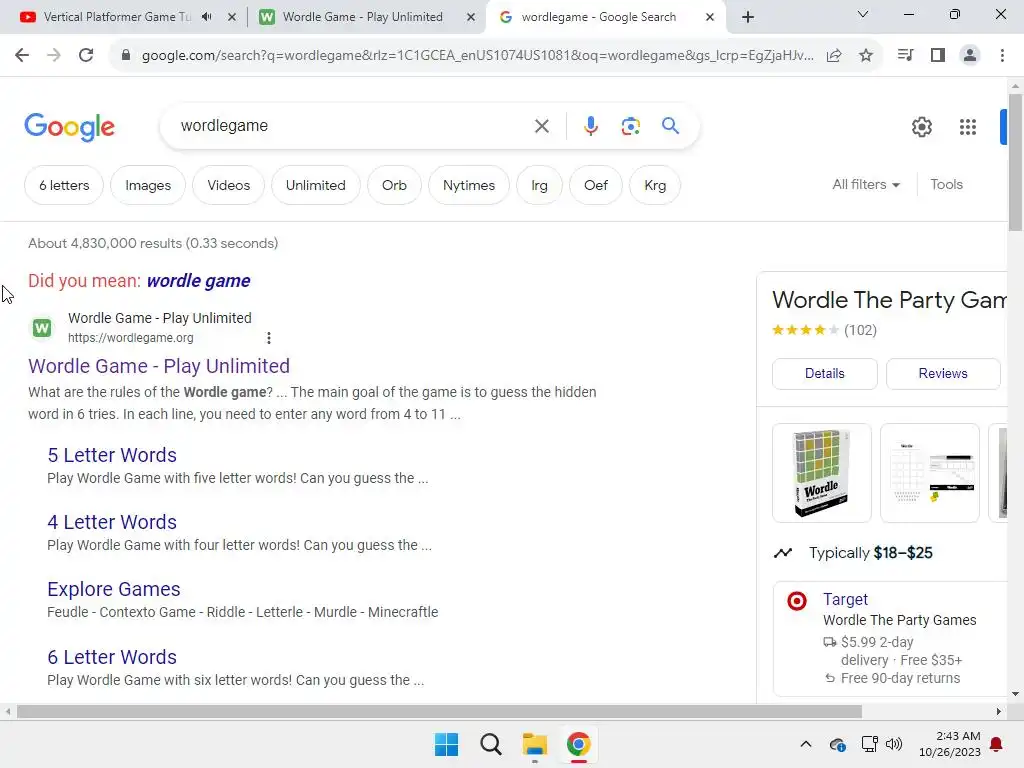Apply the Krg filter chip

pos(655,185)
